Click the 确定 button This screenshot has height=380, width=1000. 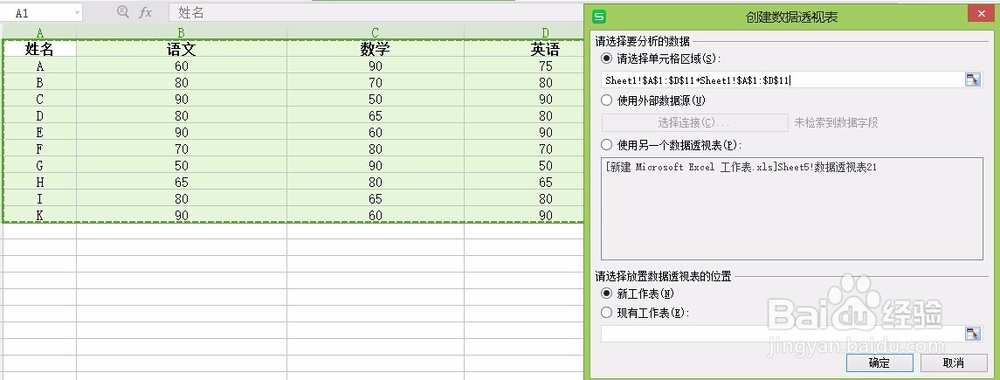(x=878, y=363)
